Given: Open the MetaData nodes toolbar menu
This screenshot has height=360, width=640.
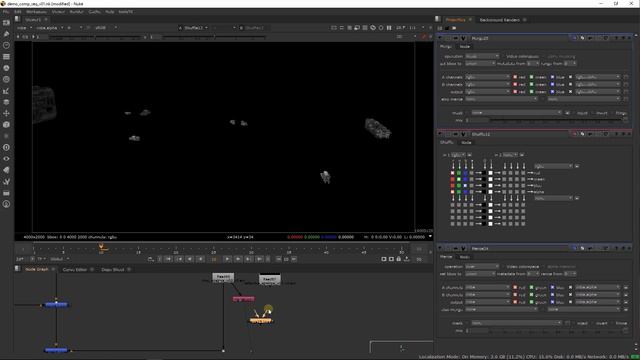Looking at the screenshot, I should click(6, 170).
